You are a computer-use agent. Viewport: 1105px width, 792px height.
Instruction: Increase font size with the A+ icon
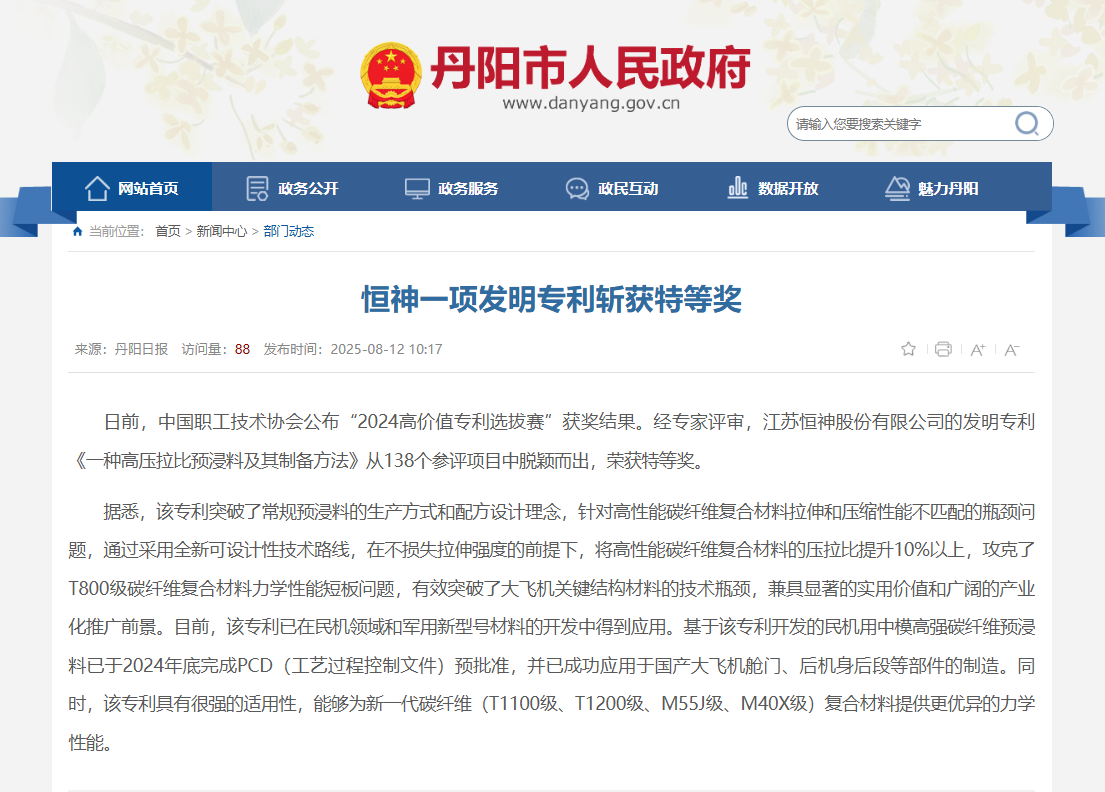tap(977, 349)
